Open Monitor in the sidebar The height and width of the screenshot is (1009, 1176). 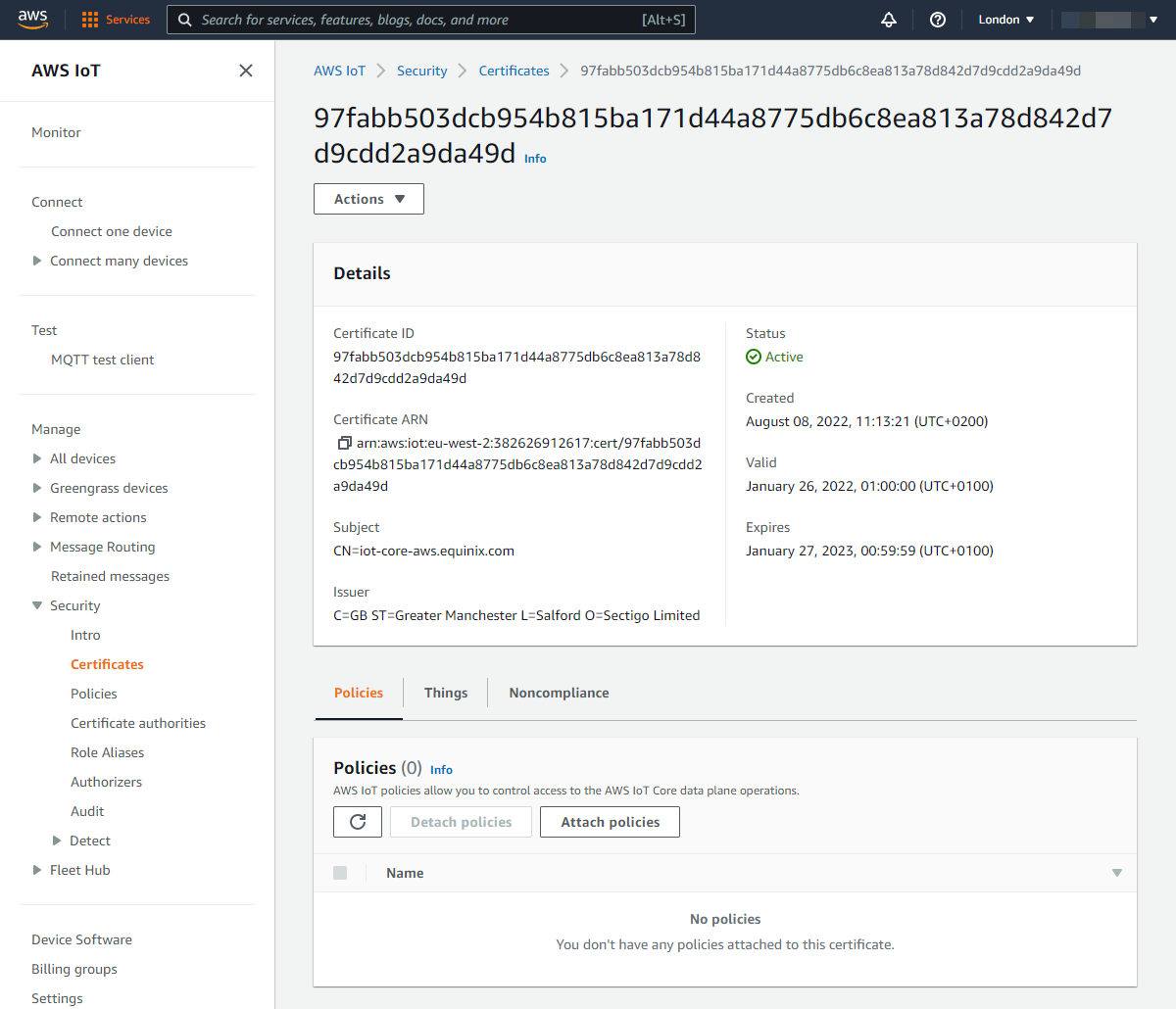[x=56, y=132]
